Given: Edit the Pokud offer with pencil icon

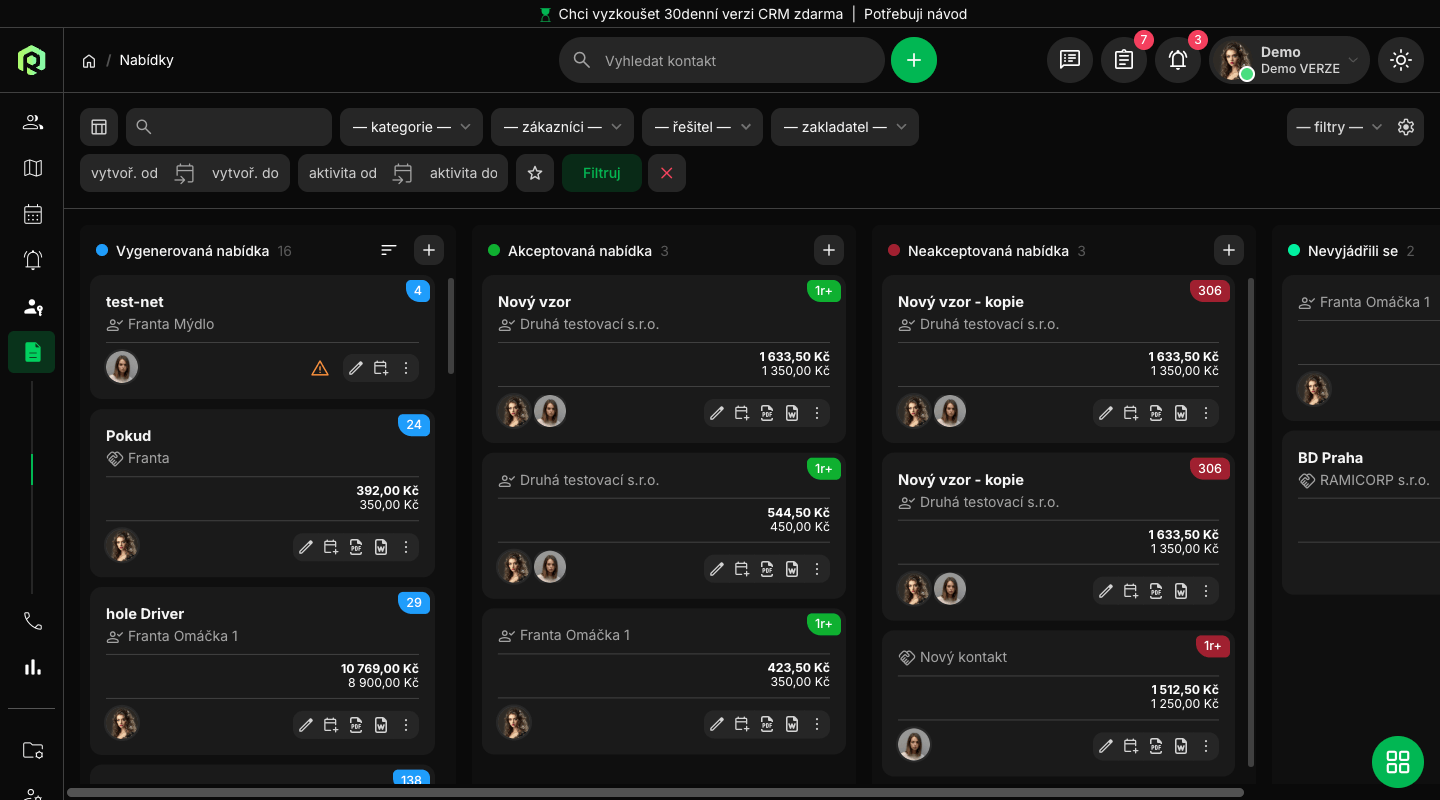Looking at the screenshot, I should [x=306, y=547].
